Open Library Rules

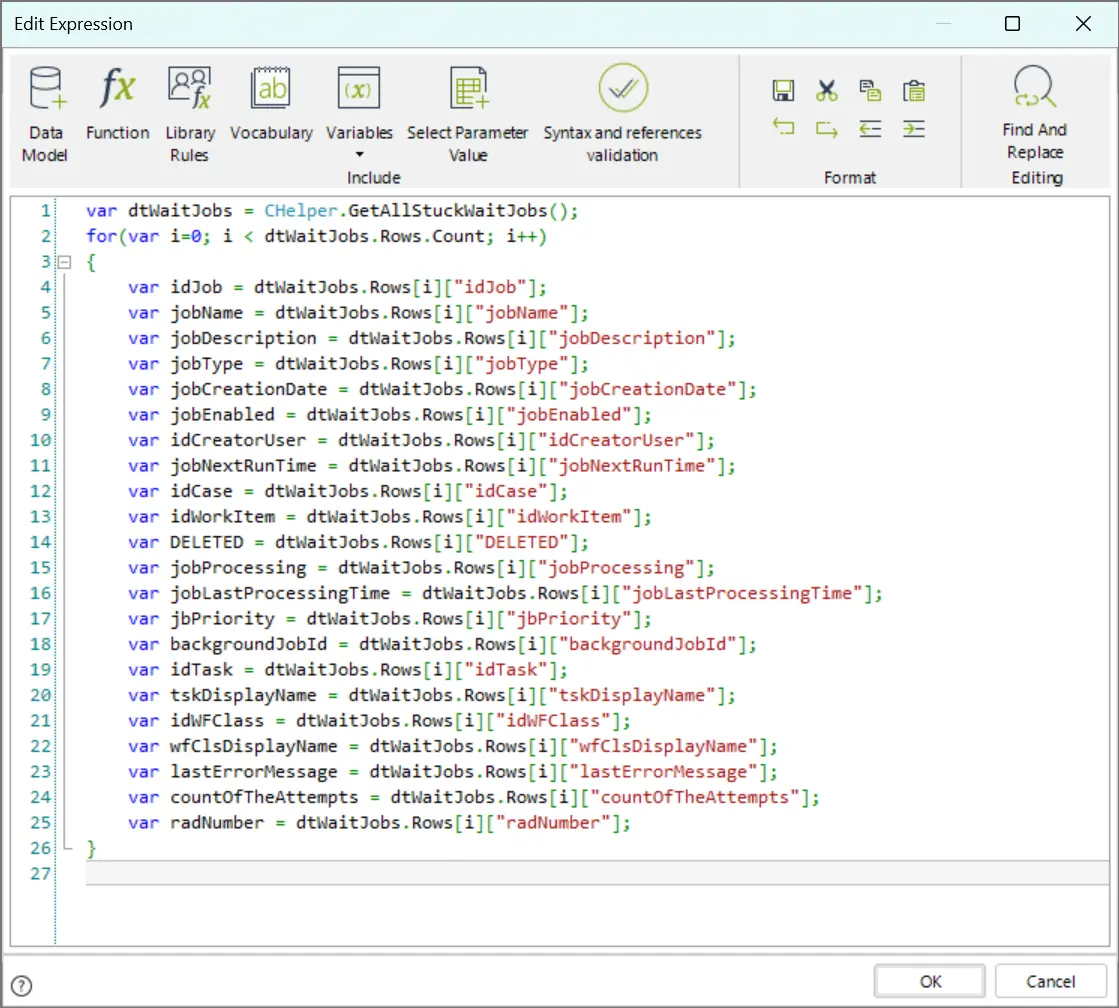[x=190, y=114]
